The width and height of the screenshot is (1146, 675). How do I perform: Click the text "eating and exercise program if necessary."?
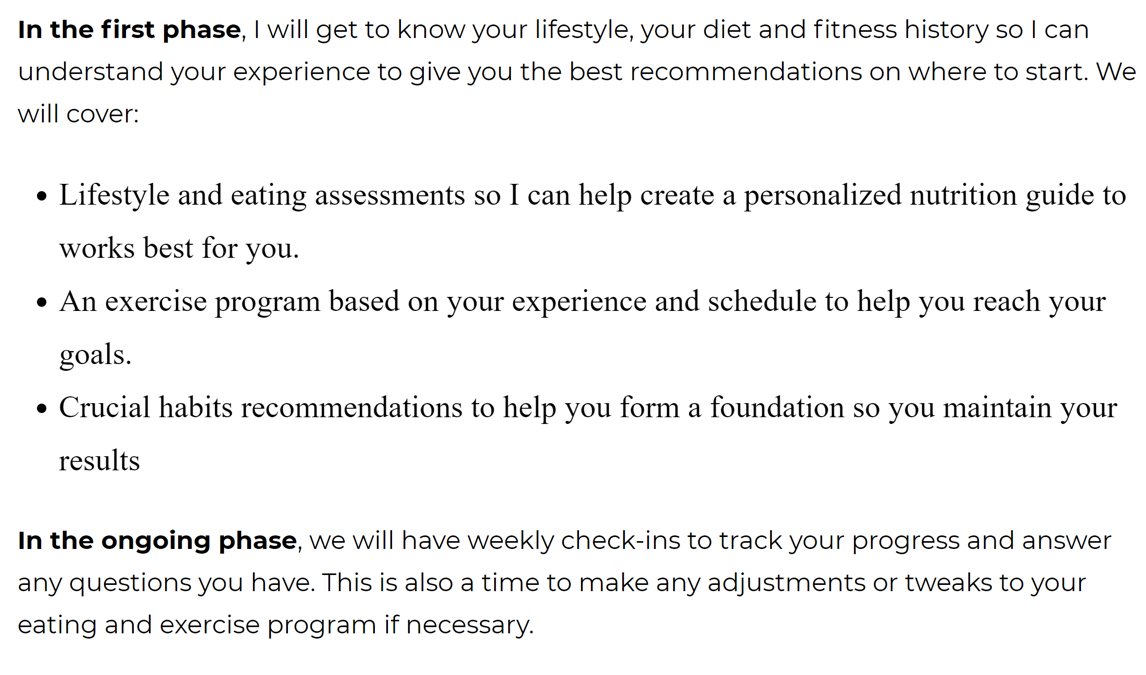pyautogui.click(x=276, y=625)
